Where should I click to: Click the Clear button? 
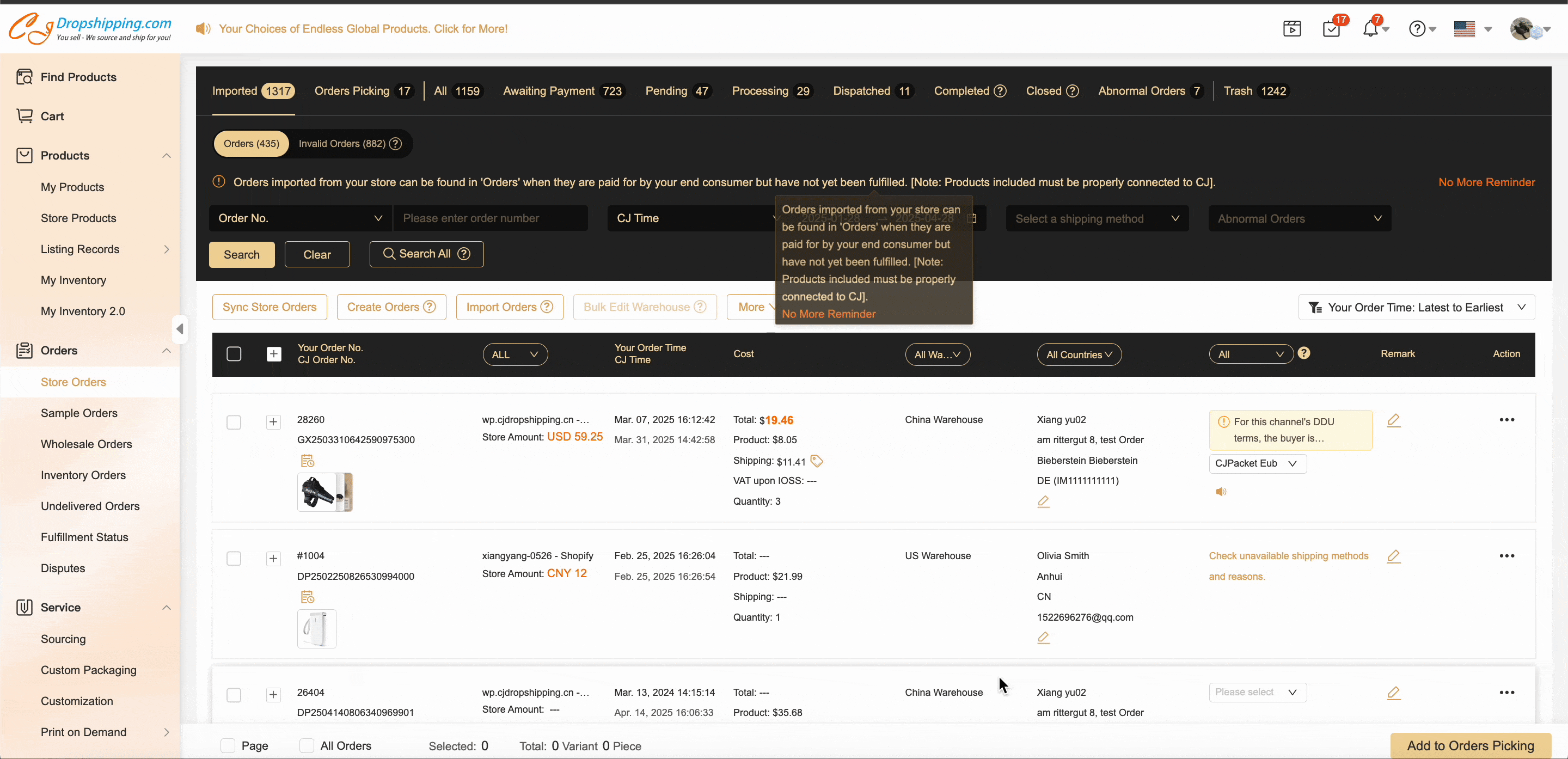pyautogui.click(x=317, y=254)
